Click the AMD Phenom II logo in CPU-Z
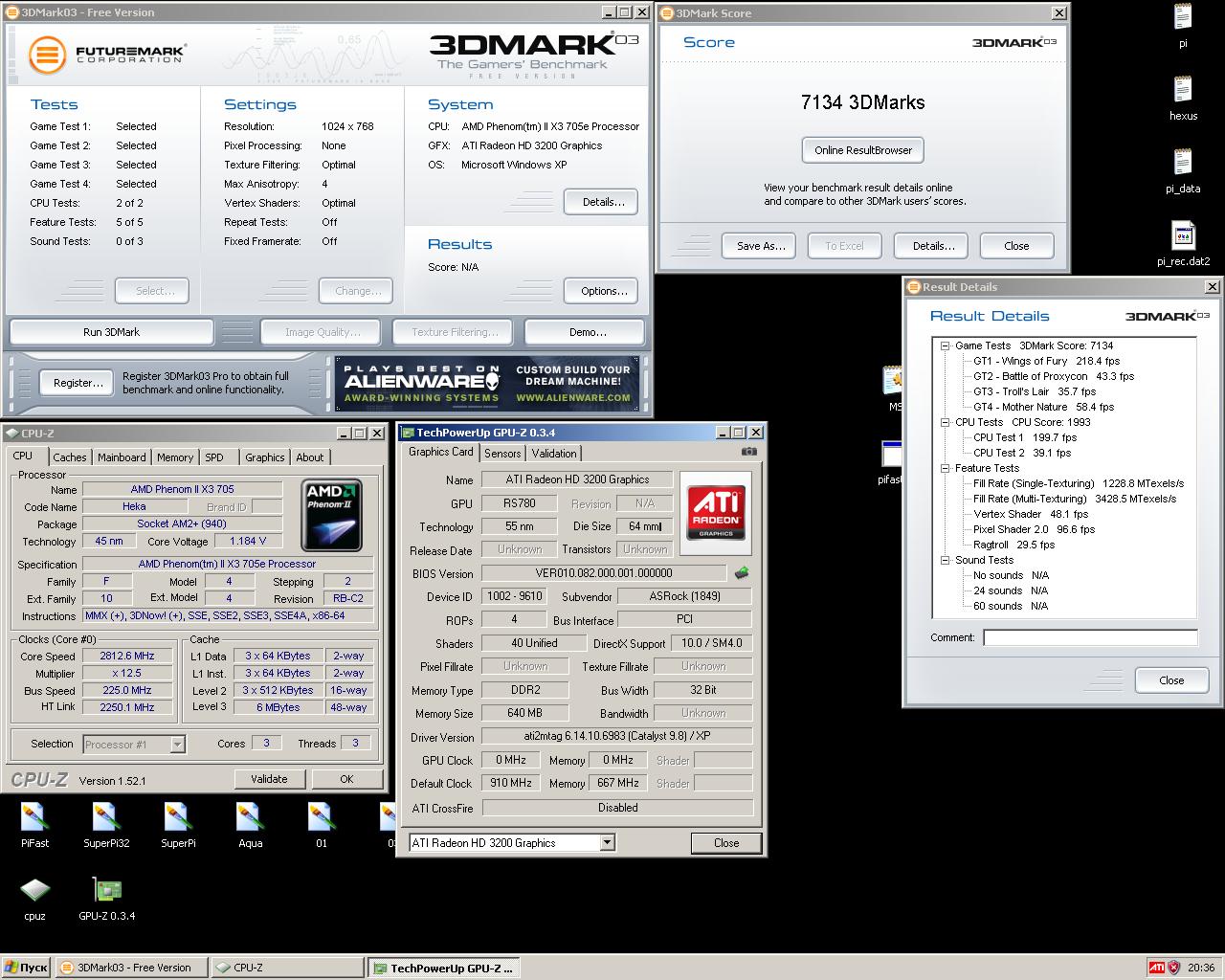Screen dimensions: 1225x980 333,515
